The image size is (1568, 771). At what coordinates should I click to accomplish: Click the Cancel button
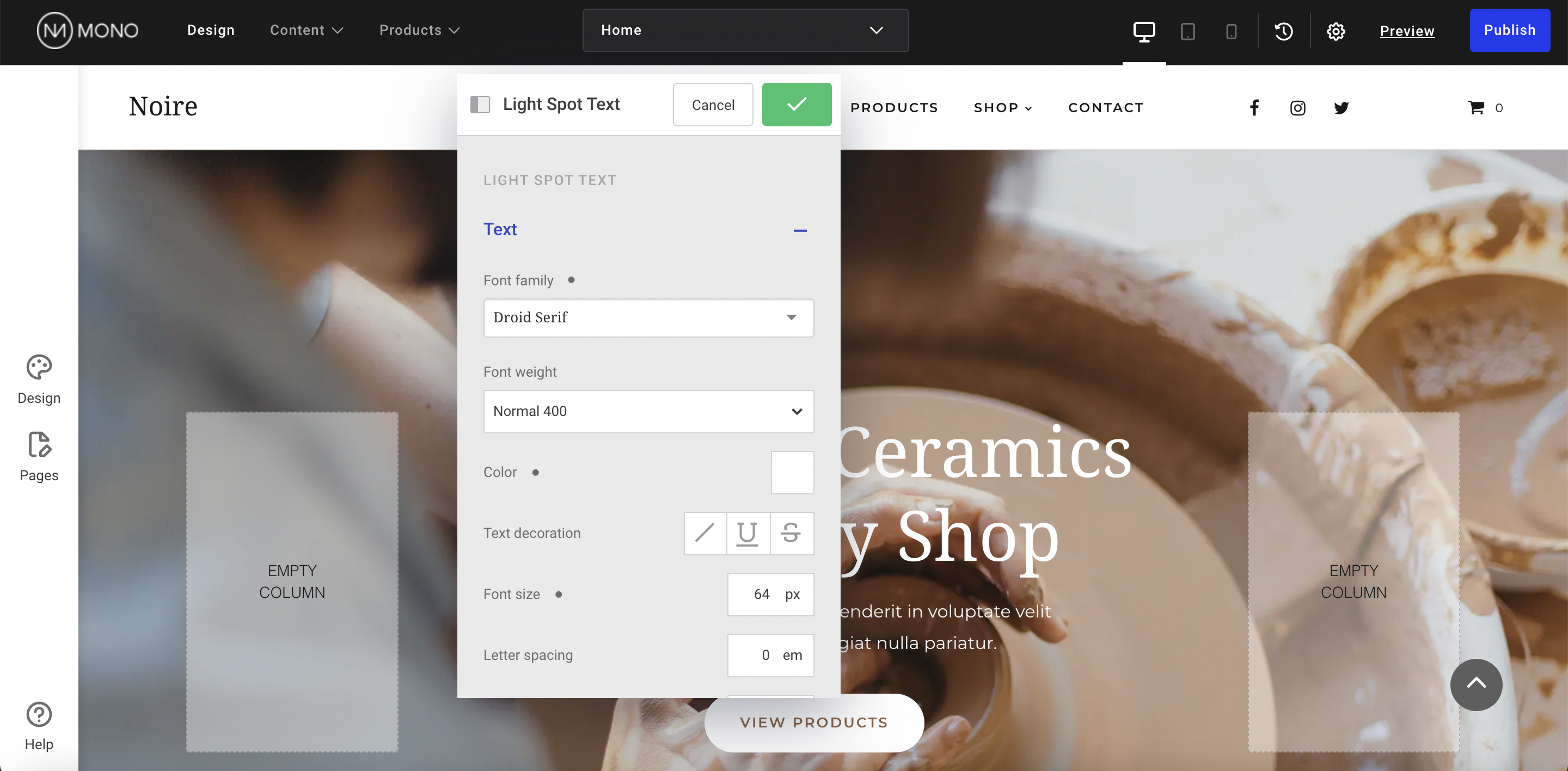click(x=713, y=105)
